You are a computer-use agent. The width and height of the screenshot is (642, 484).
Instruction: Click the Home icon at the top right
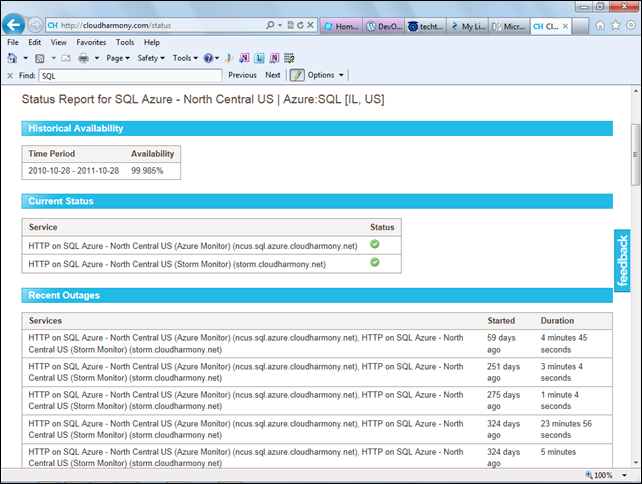(x=600, y=25)
